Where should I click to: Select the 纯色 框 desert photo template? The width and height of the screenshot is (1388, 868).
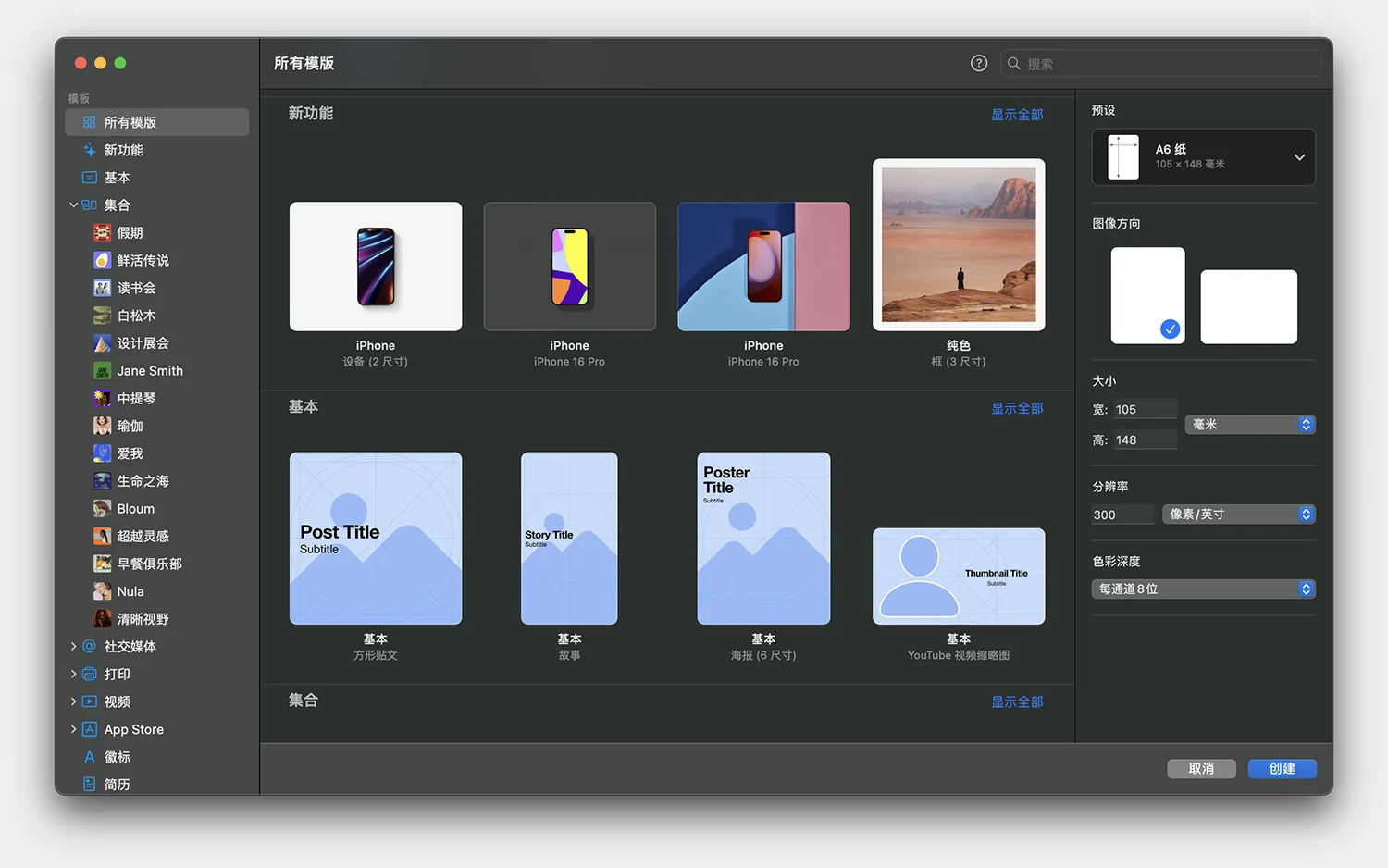(x=959, y=244)
